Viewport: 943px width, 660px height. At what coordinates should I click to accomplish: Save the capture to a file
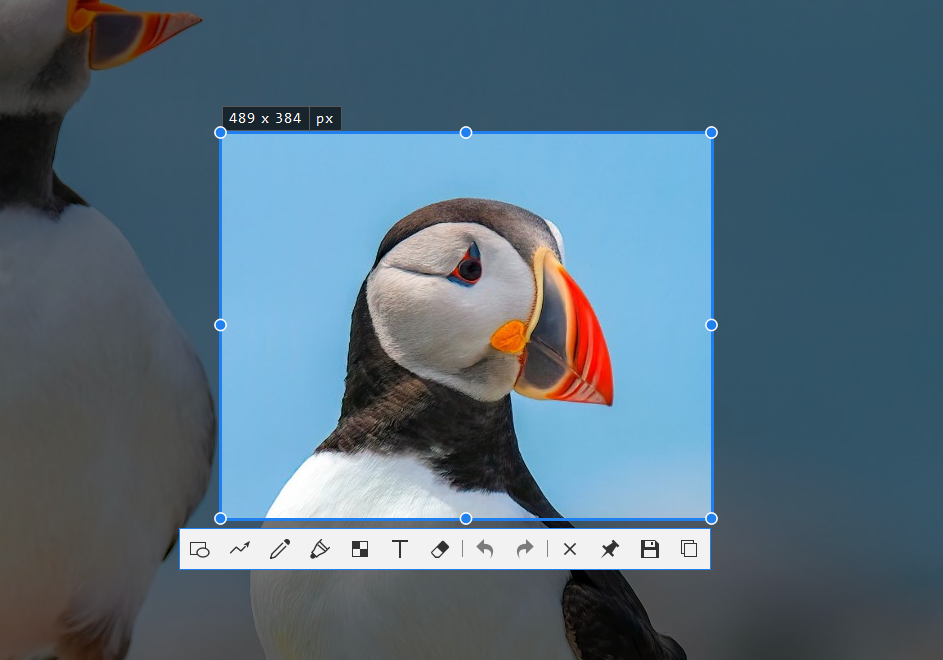click(650, 549)
